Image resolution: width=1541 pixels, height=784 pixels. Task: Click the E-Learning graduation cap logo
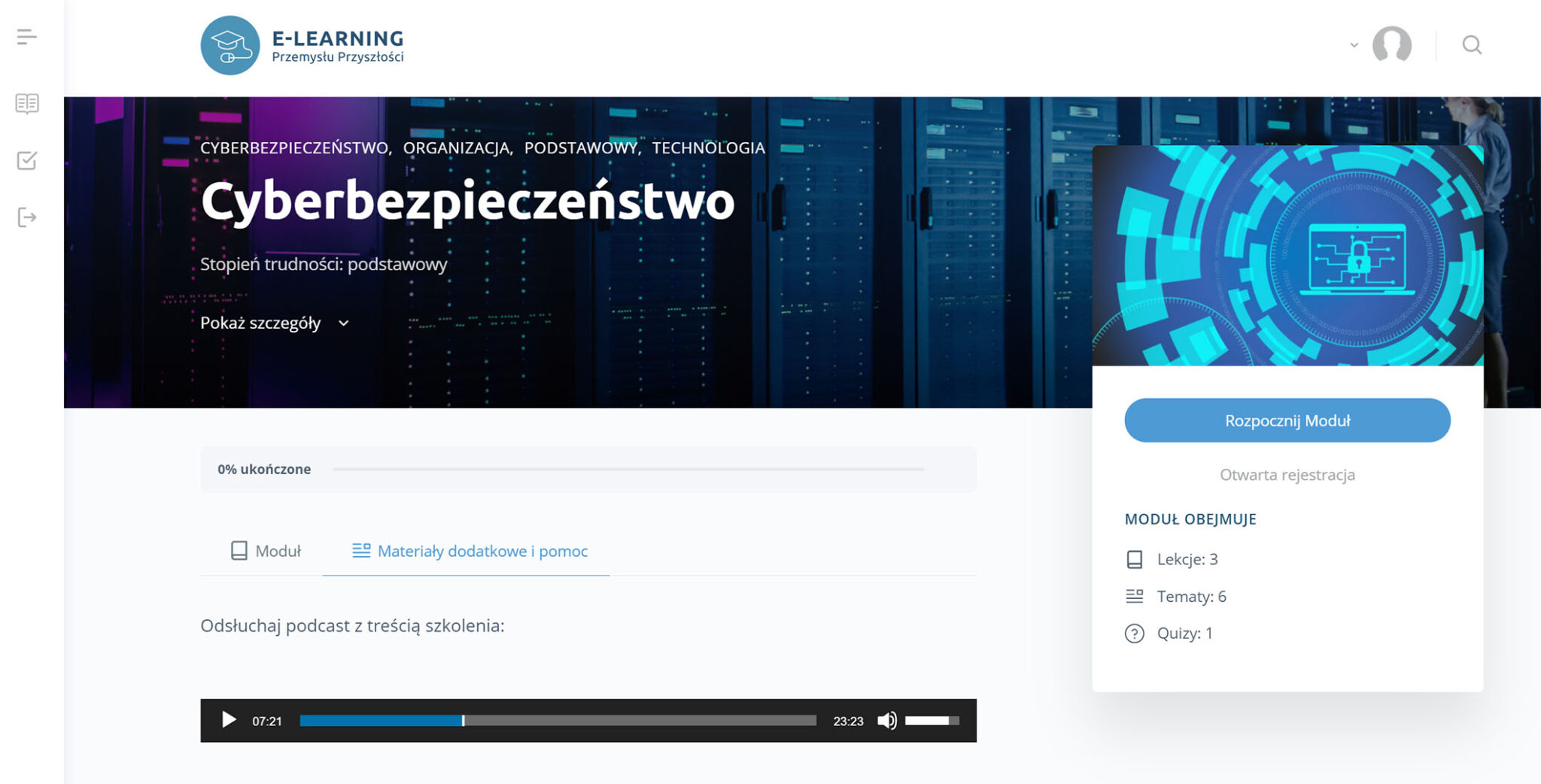coord(230,46)
